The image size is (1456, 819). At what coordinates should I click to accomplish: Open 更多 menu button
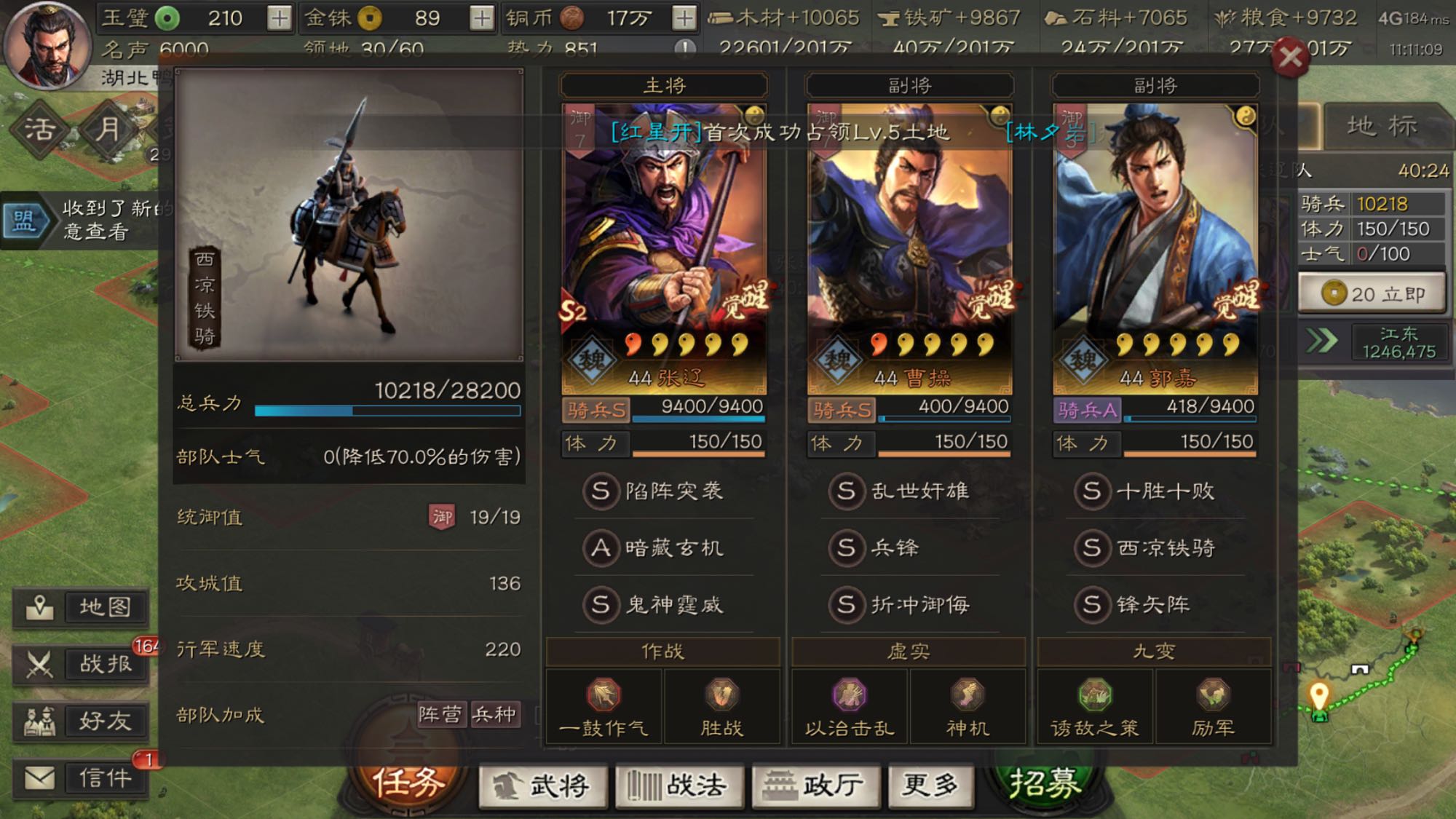click(x=930, y=786)
